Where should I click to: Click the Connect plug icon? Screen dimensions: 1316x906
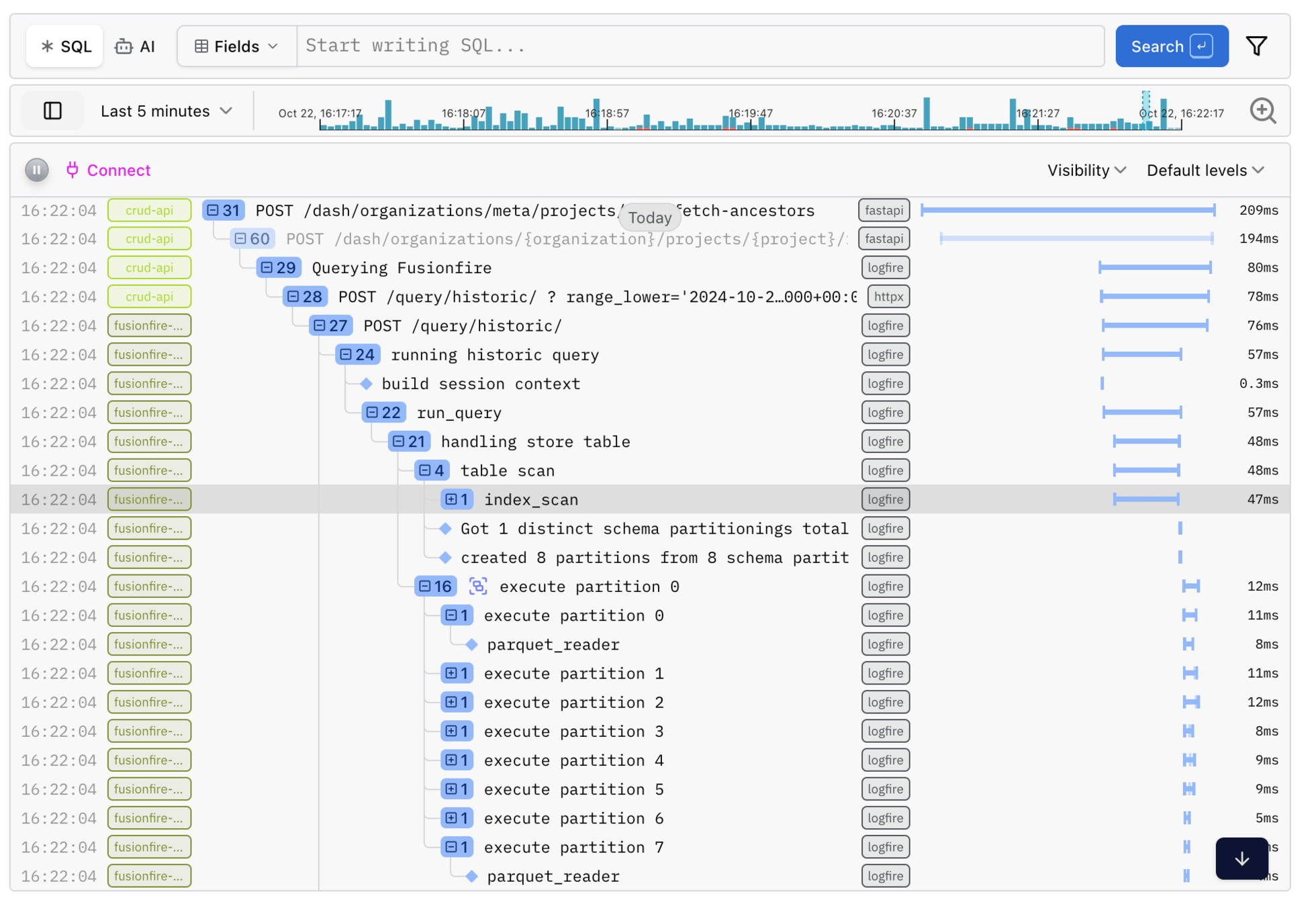point(73,170)
